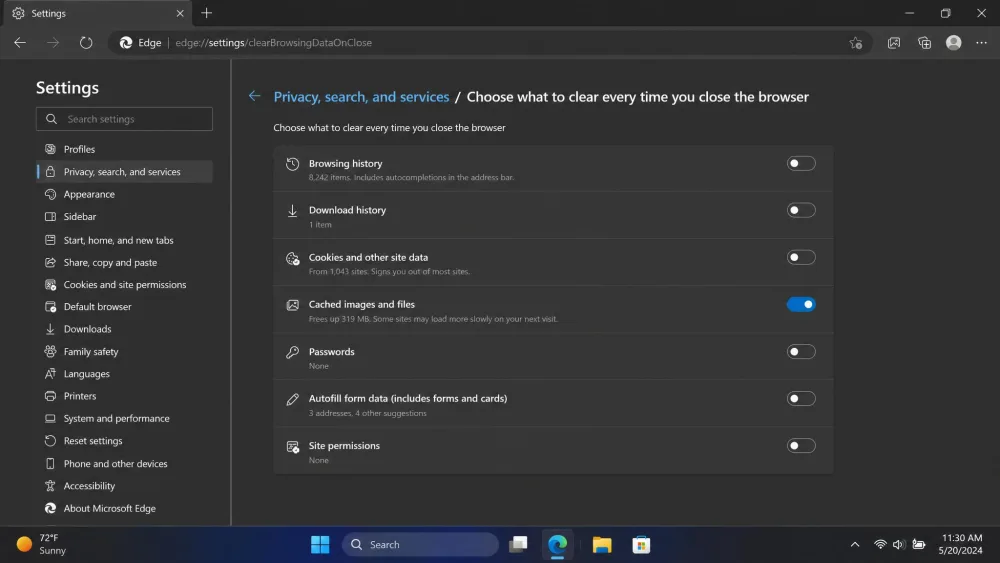Open Profiles settings section
The height and width of the screenshot is (563, 1000).
click(124, 149)
